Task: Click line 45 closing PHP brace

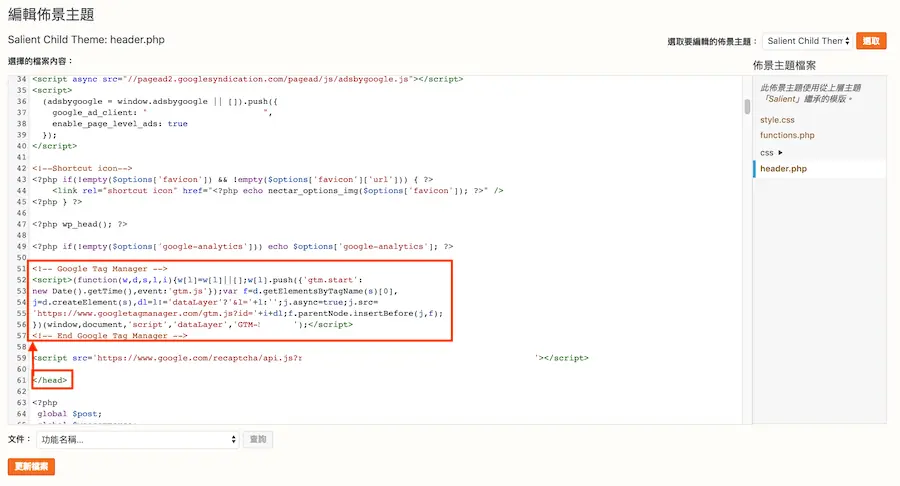Action: (x=57, y=201)
